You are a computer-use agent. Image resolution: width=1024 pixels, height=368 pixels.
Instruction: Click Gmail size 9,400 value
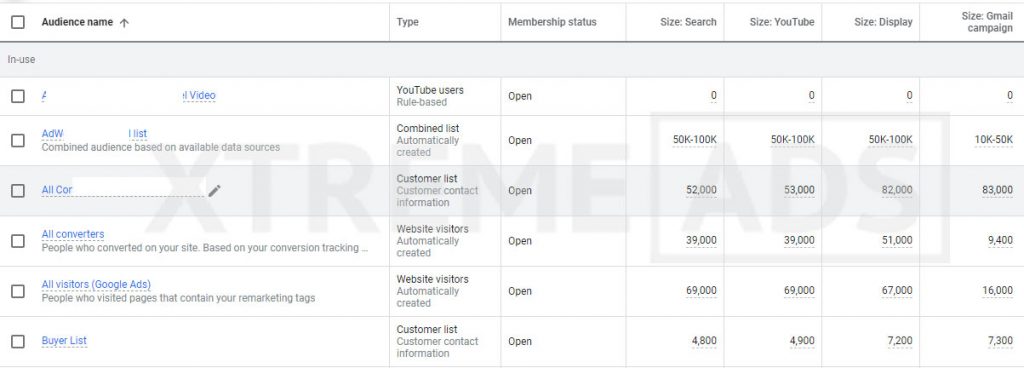pos(1000,241)
